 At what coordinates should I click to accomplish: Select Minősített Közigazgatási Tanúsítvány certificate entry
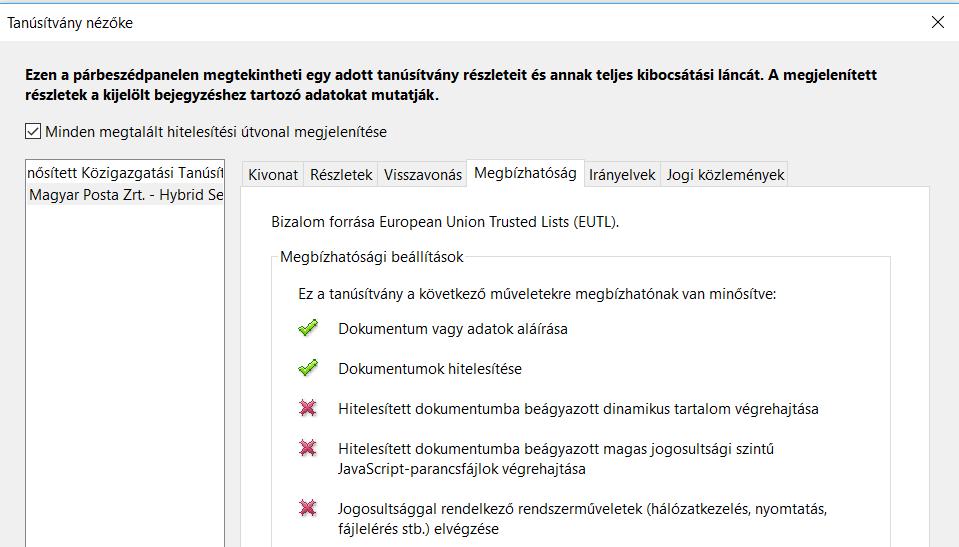click(125, 173)
